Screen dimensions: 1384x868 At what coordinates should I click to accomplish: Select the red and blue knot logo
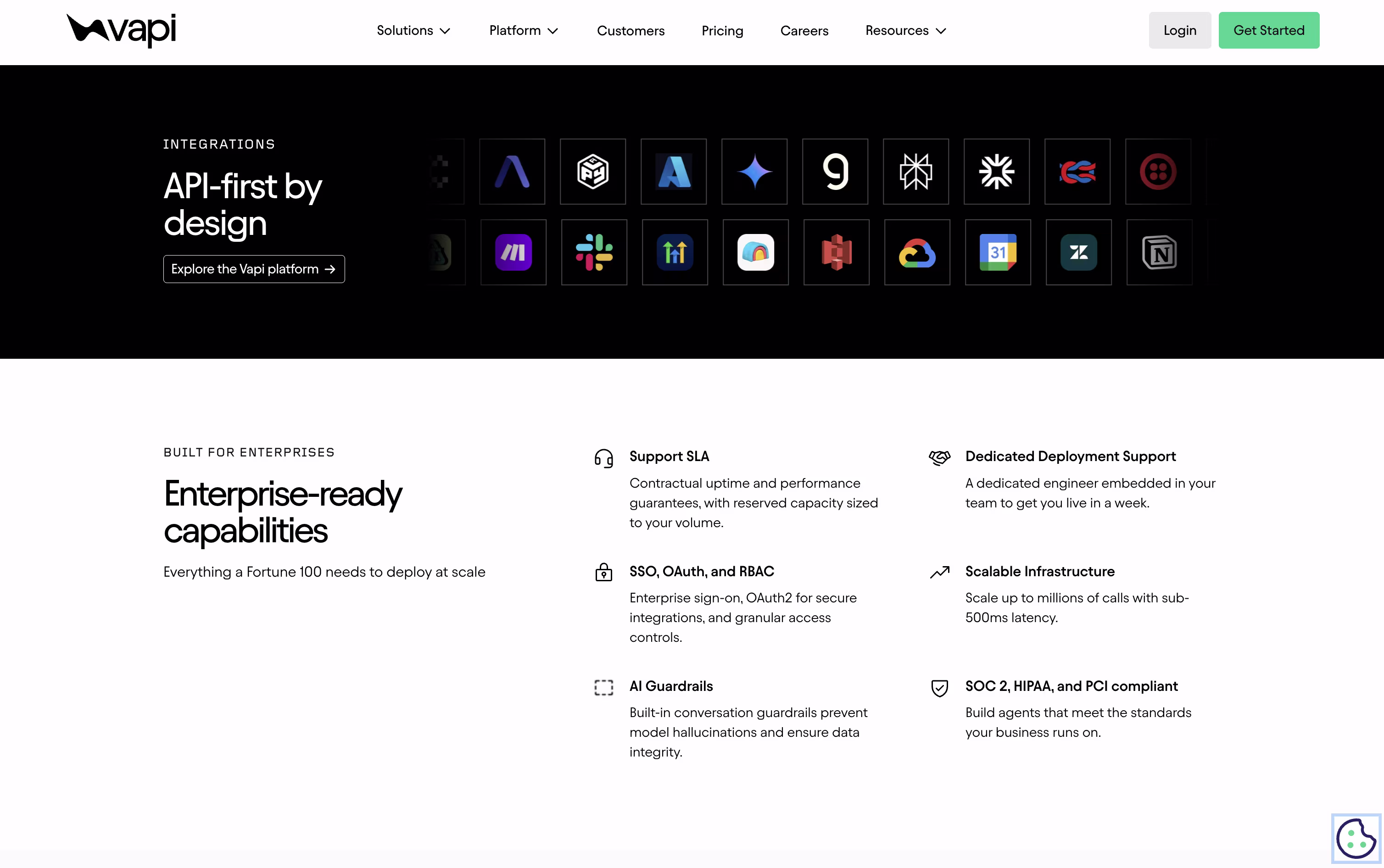1077,171
